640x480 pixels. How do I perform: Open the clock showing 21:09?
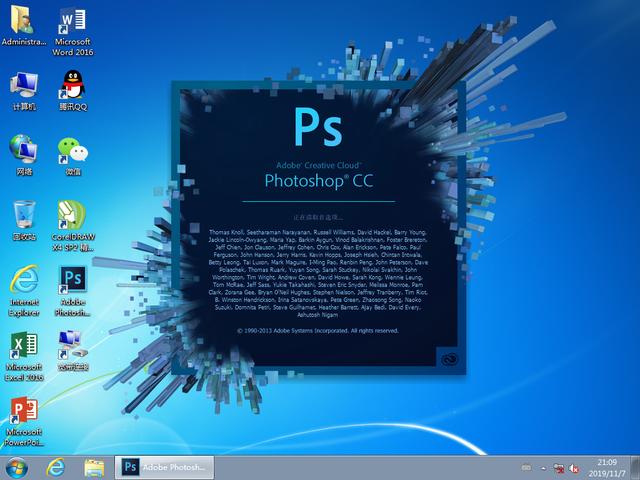[607, 468]
